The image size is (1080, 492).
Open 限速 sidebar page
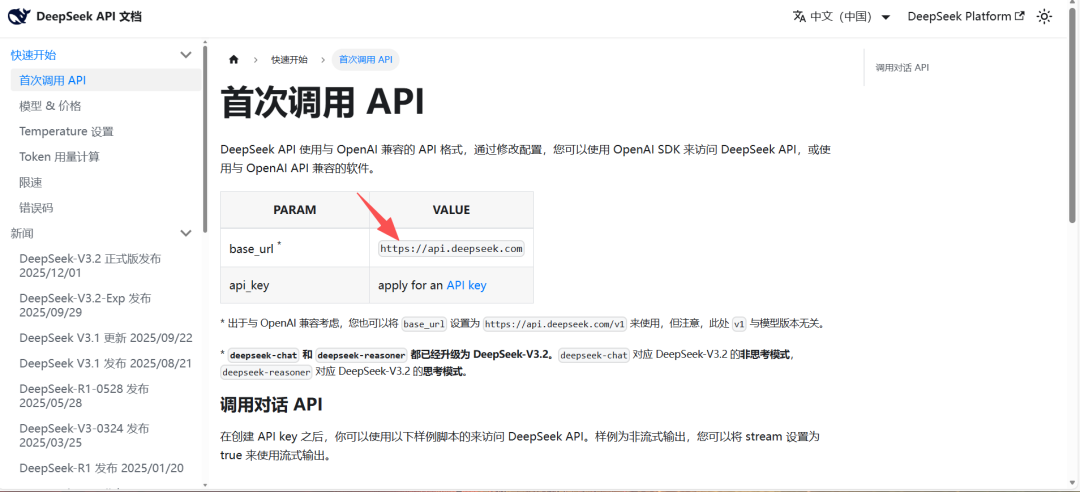pyautogui.click(x=31, y=183)
